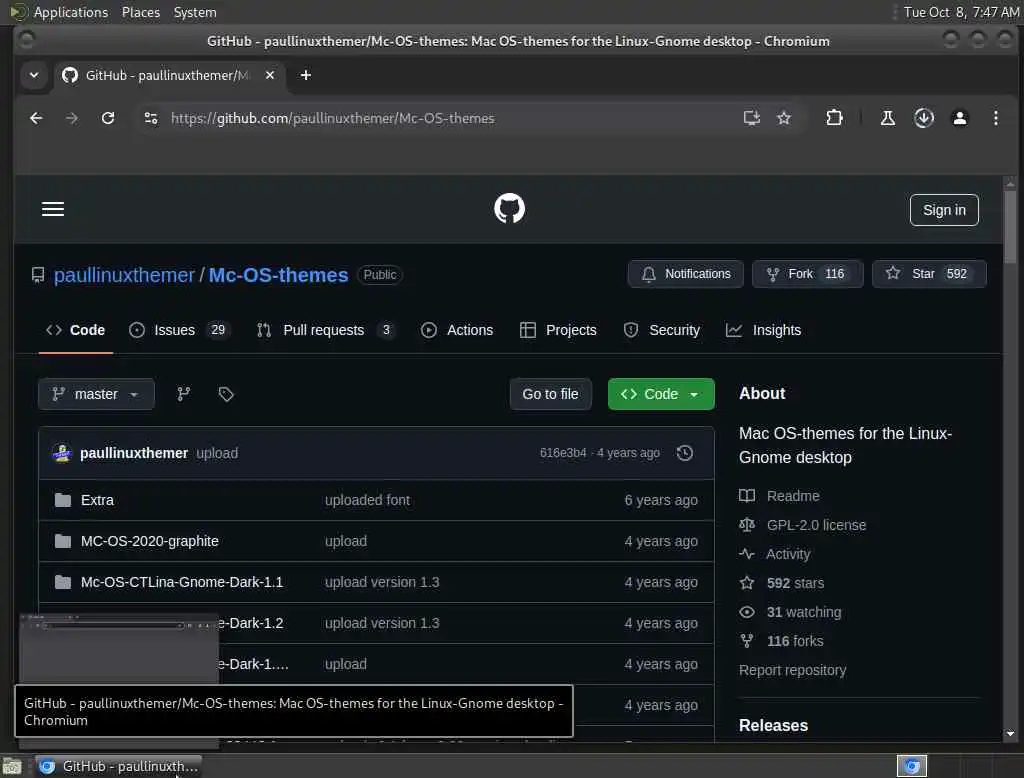Fork the repository with the Fork button
This screenshot has width=1024, height=778.
807,274
